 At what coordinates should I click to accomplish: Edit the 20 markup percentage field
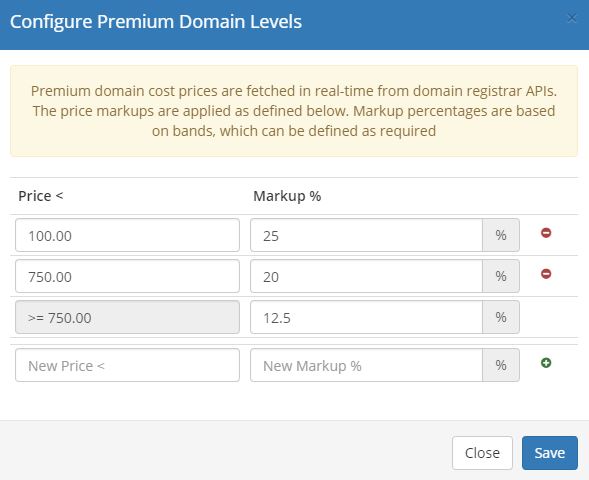[366, 276]
